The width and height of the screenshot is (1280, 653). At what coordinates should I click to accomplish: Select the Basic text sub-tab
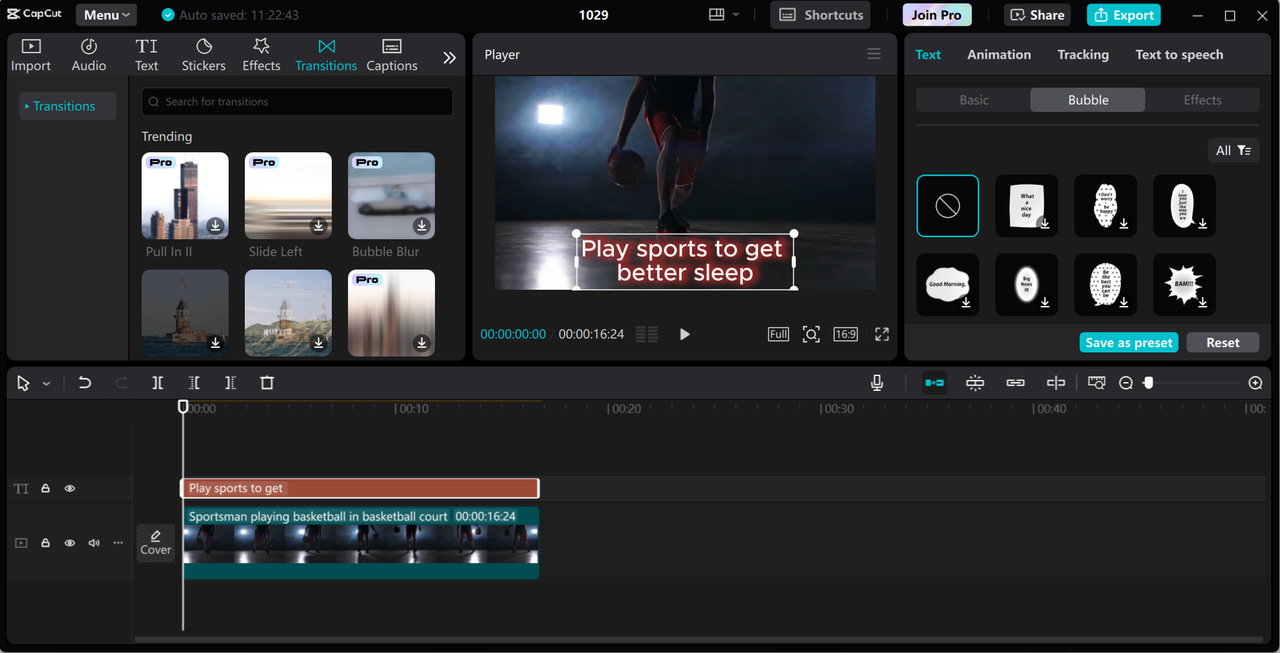point(974,100)
